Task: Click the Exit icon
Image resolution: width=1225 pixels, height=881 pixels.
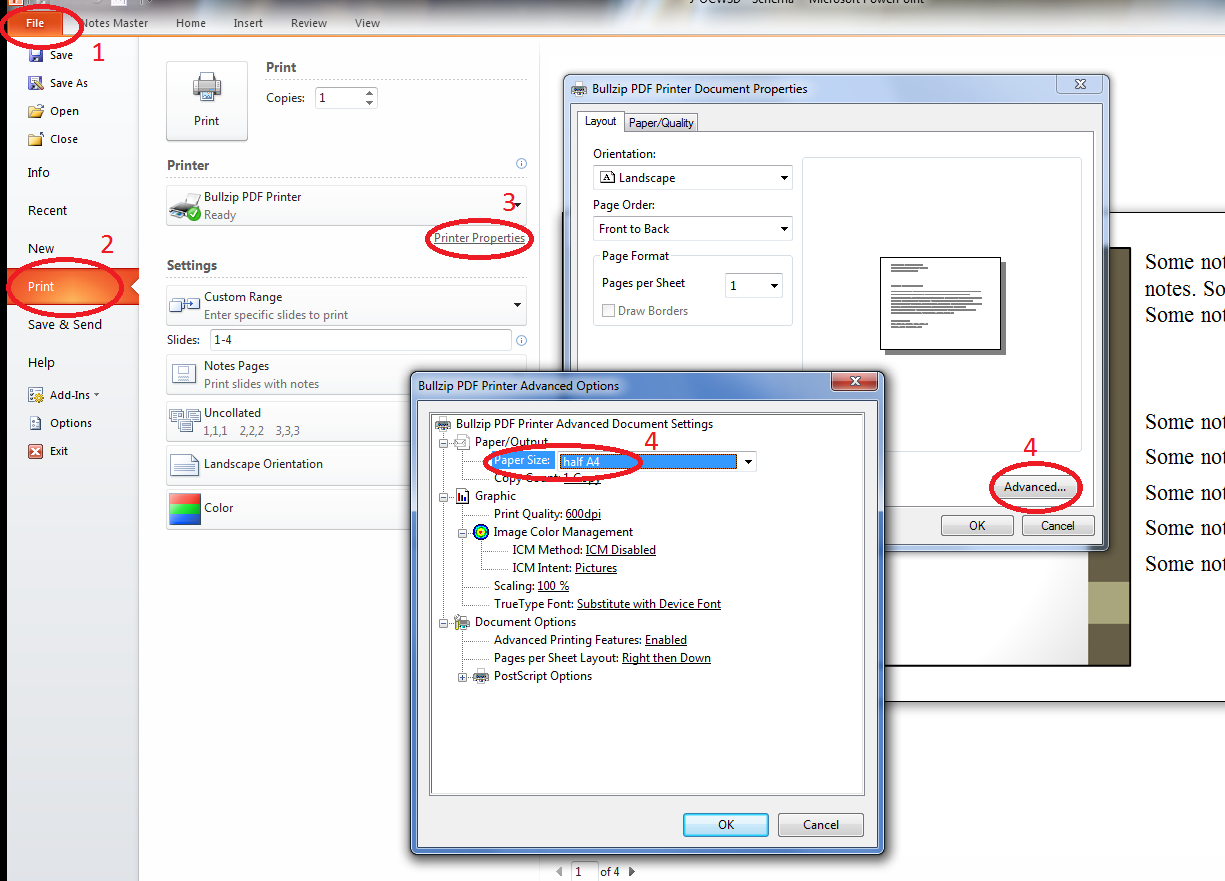Action: coord(36,451)
